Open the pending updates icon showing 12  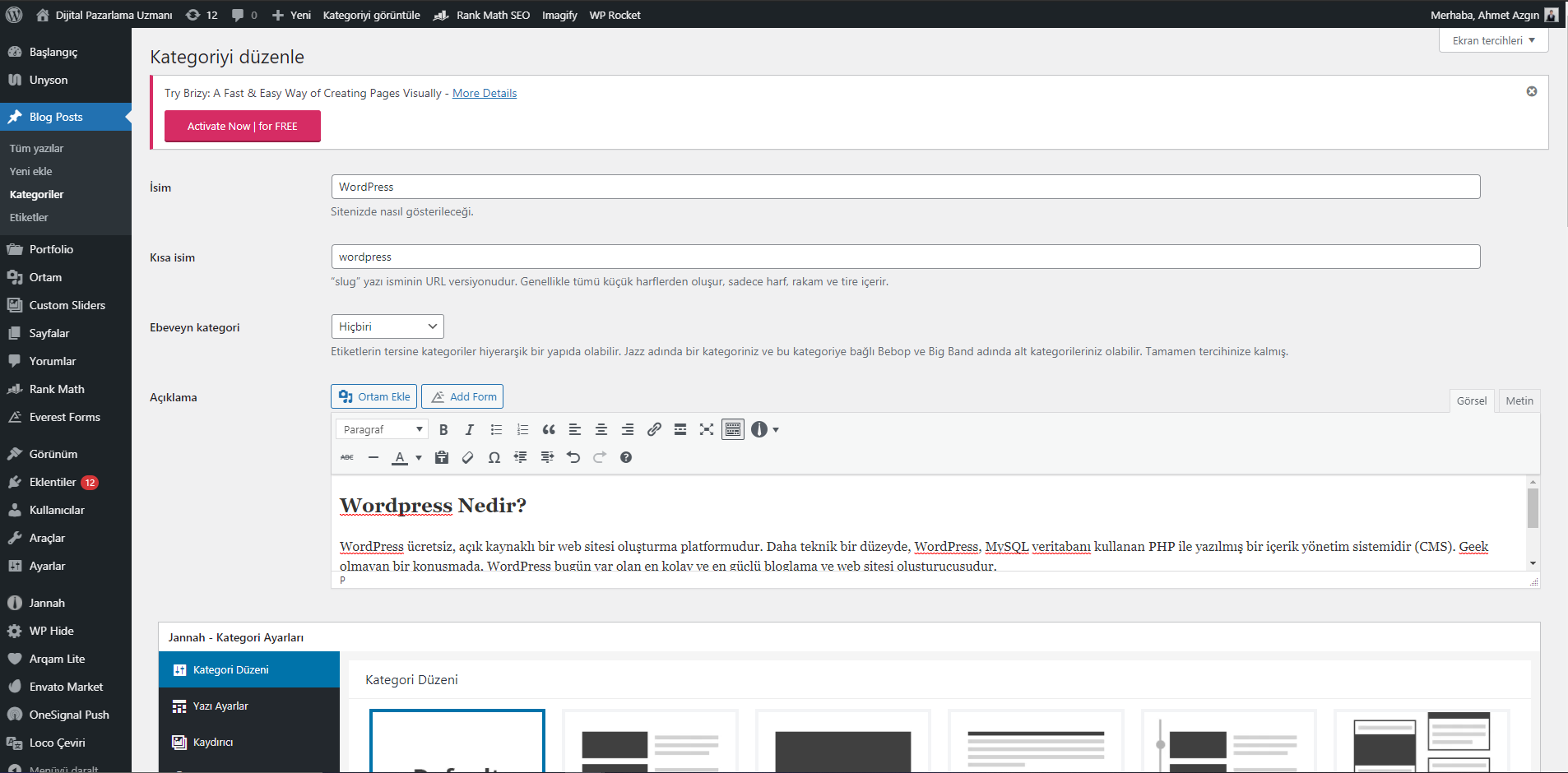[x=202, y=15]
